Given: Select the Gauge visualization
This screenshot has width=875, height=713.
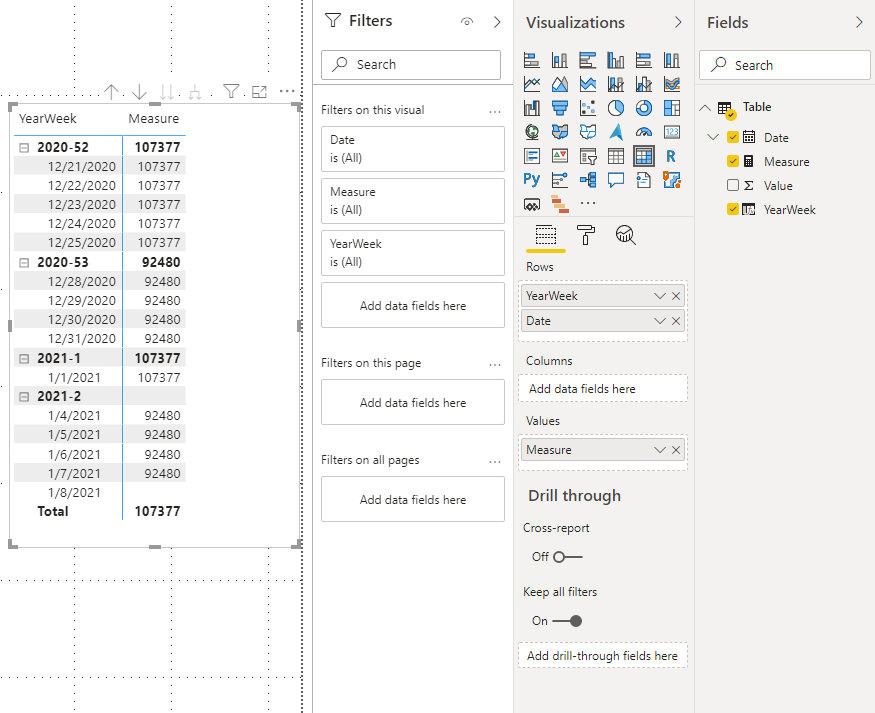Looking at the screenshot, I should tap(643, 132).
